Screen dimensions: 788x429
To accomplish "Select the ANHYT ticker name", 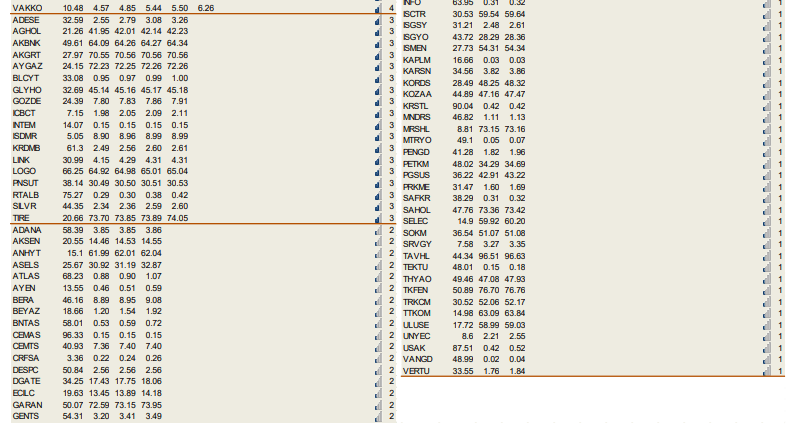I will click(x=27, y=253).
